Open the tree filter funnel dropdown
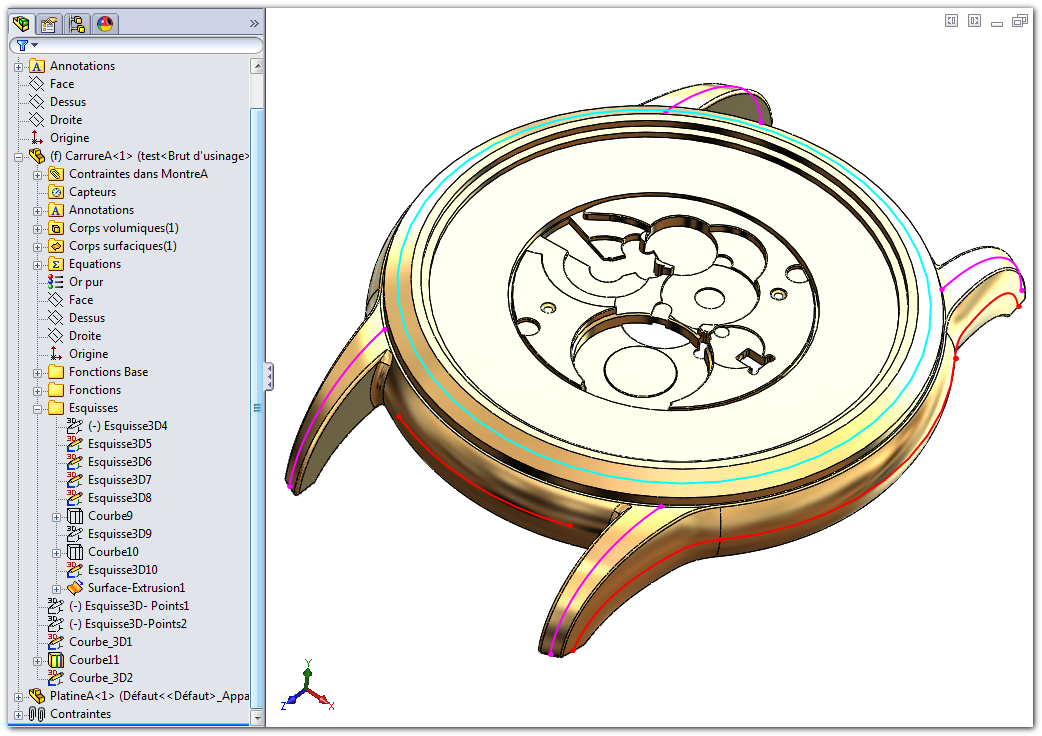1042x736 pixels. point(27,46)
